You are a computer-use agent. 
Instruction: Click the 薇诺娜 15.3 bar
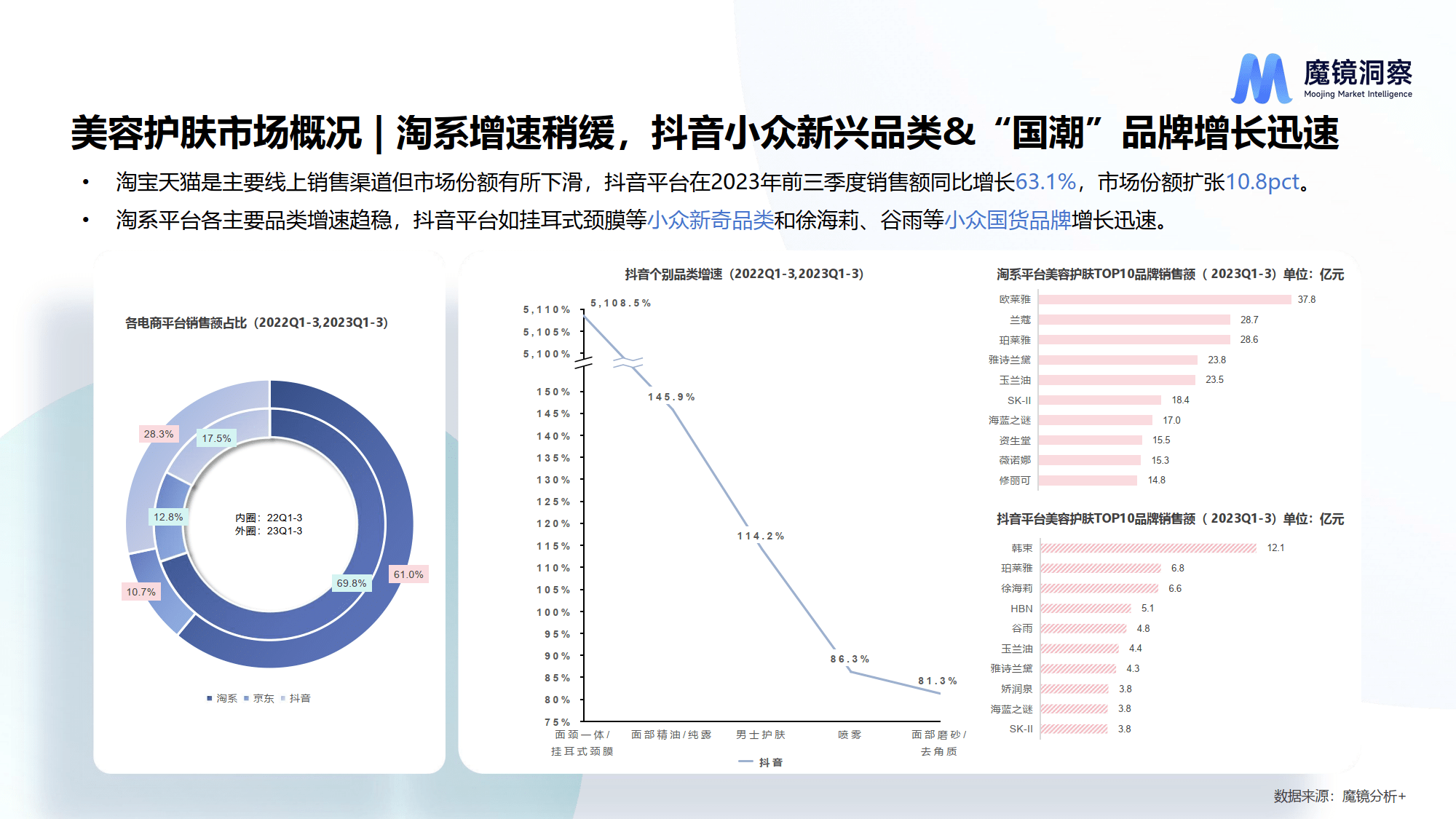click(1090, 460)
